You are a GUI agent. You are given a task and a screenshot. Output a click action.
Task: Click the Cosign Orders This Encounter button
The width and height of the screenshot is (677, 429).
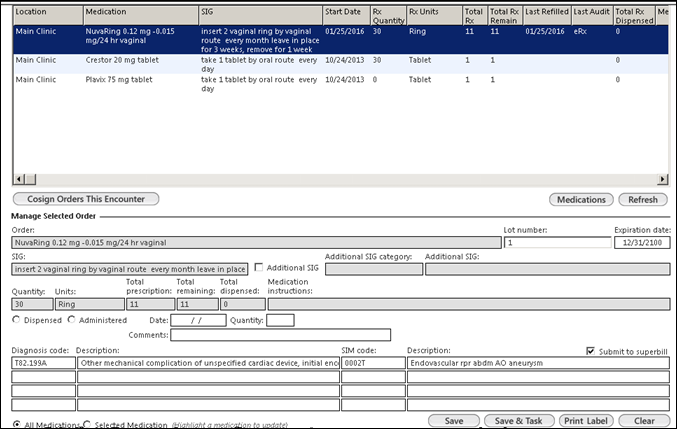(86, 199)
